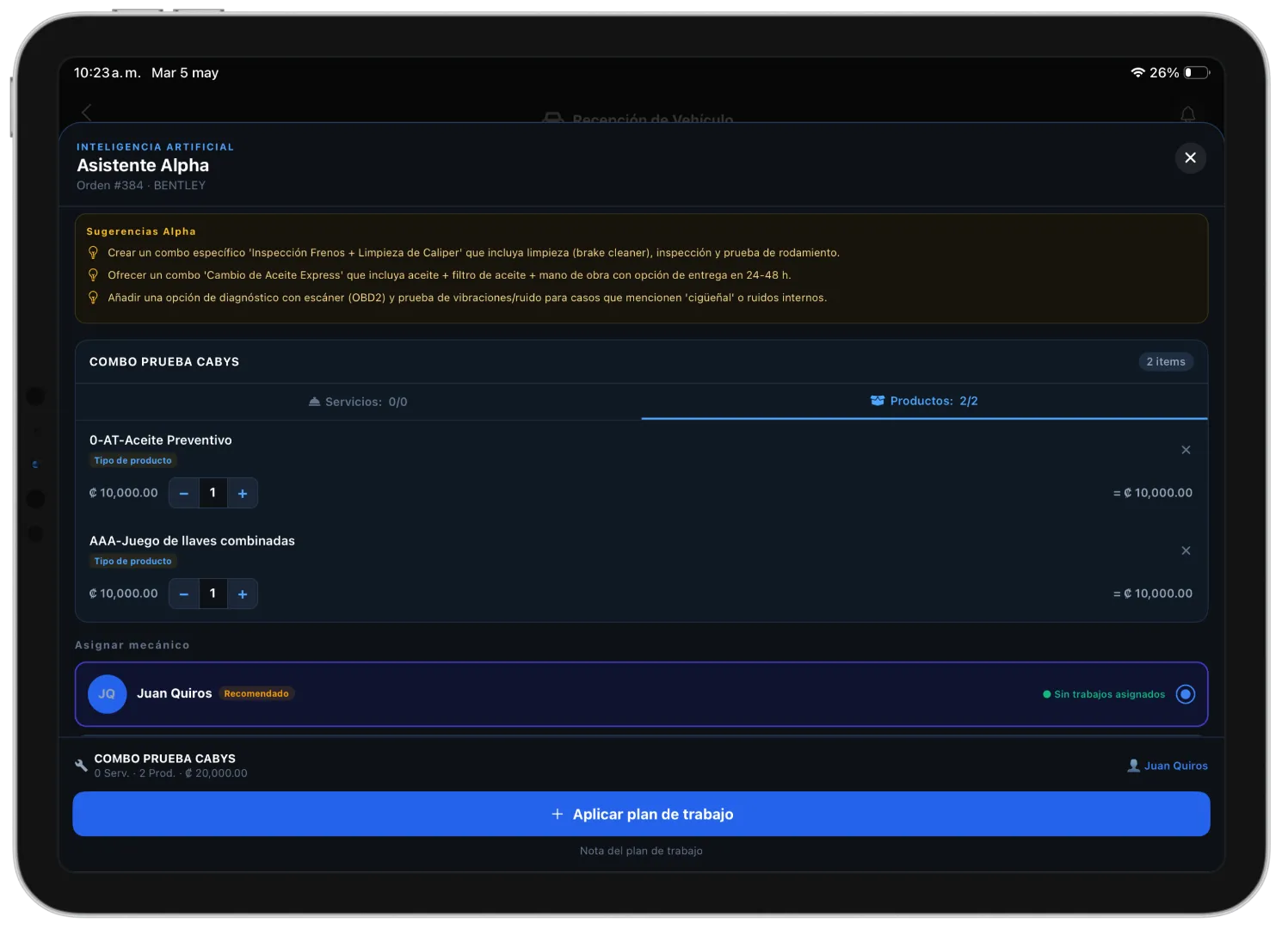Open the notifications bell icon
1288x929 pixels.
click(1187, 114)
